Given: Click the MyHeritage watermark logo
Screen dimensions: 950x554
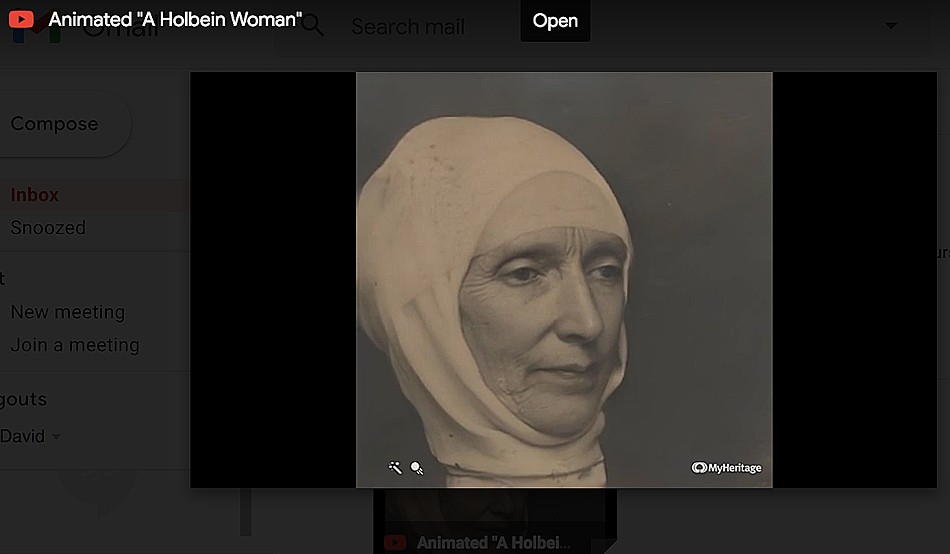Looking at the screenshot, I should click(726, 467).
